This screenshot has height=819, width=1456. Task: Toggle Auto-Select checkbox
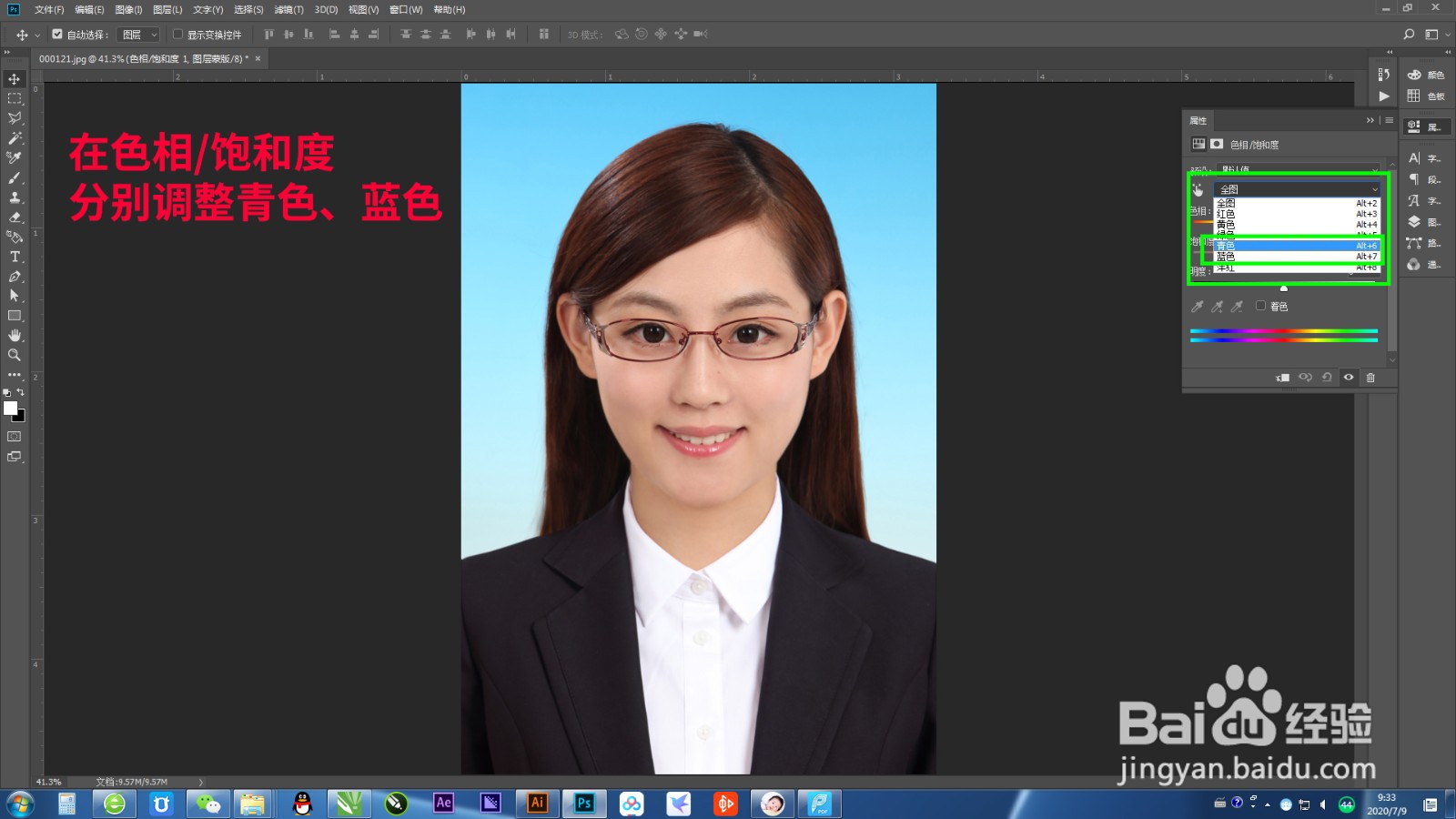57,35
